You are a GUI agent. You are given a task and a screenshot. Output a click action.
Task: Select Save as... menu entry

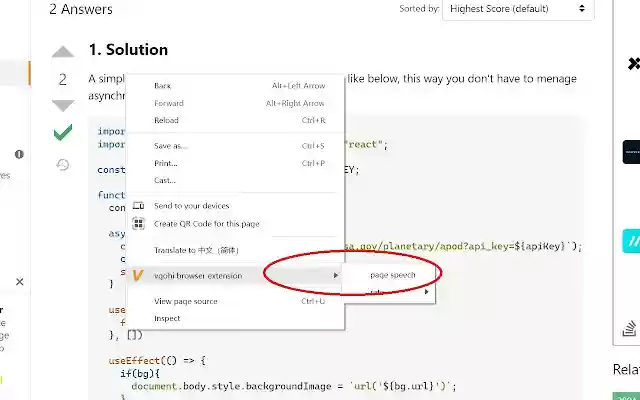coord(235,146)
